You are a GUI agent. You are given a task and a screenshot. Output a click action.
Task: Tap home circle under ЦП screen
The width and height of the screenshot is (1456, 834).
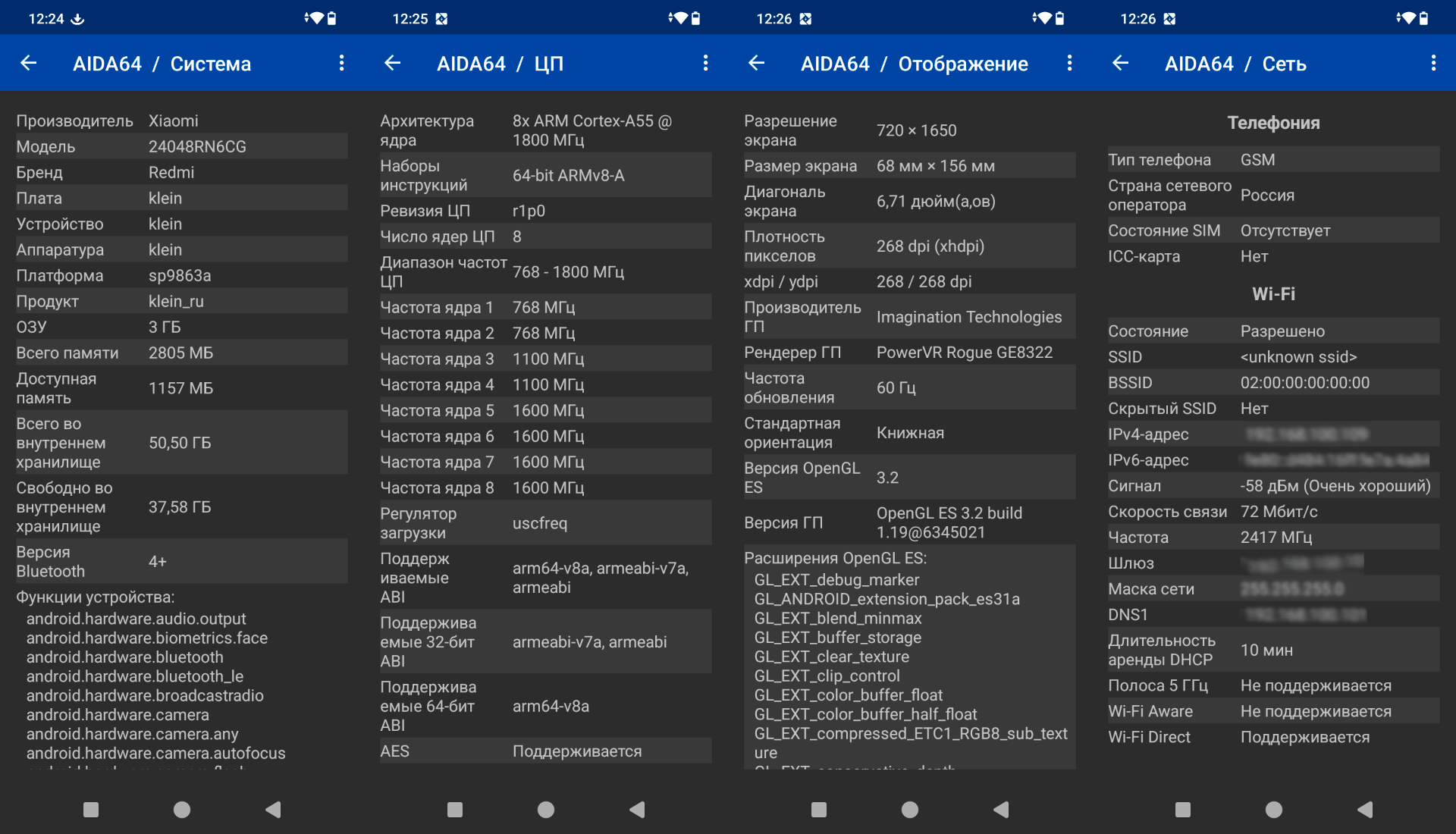[x=546, y=810]
